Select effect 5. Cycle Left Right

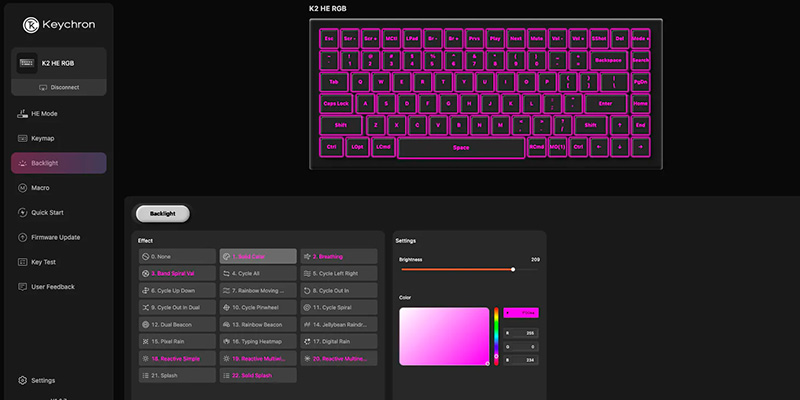click(339, 273)
